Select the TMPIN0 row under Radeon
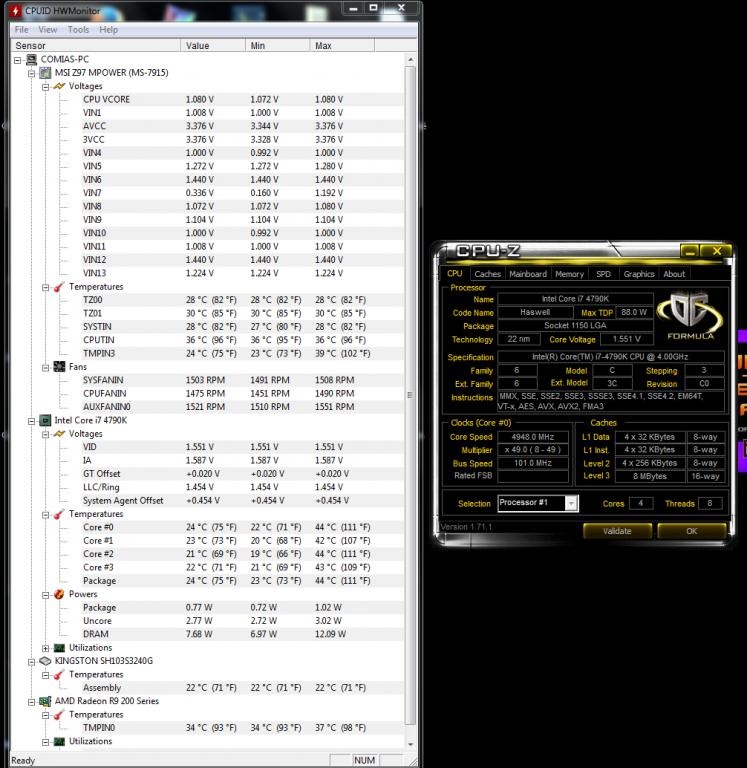Viewport: 747px width, 768px height. [x=242, y=728]
